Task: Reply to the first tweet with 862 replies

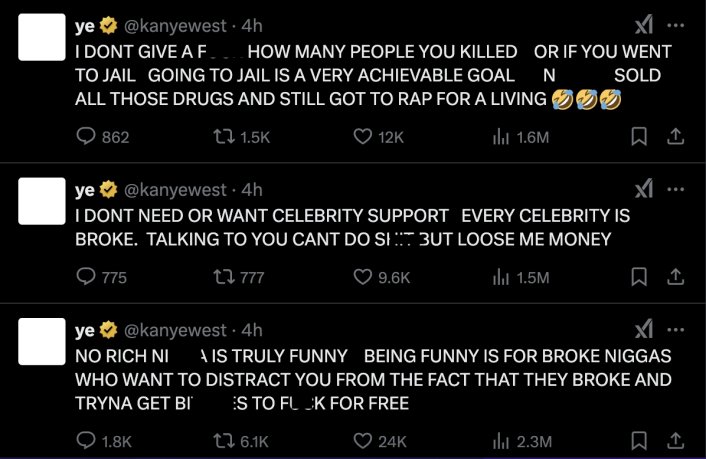Action: 86,137
